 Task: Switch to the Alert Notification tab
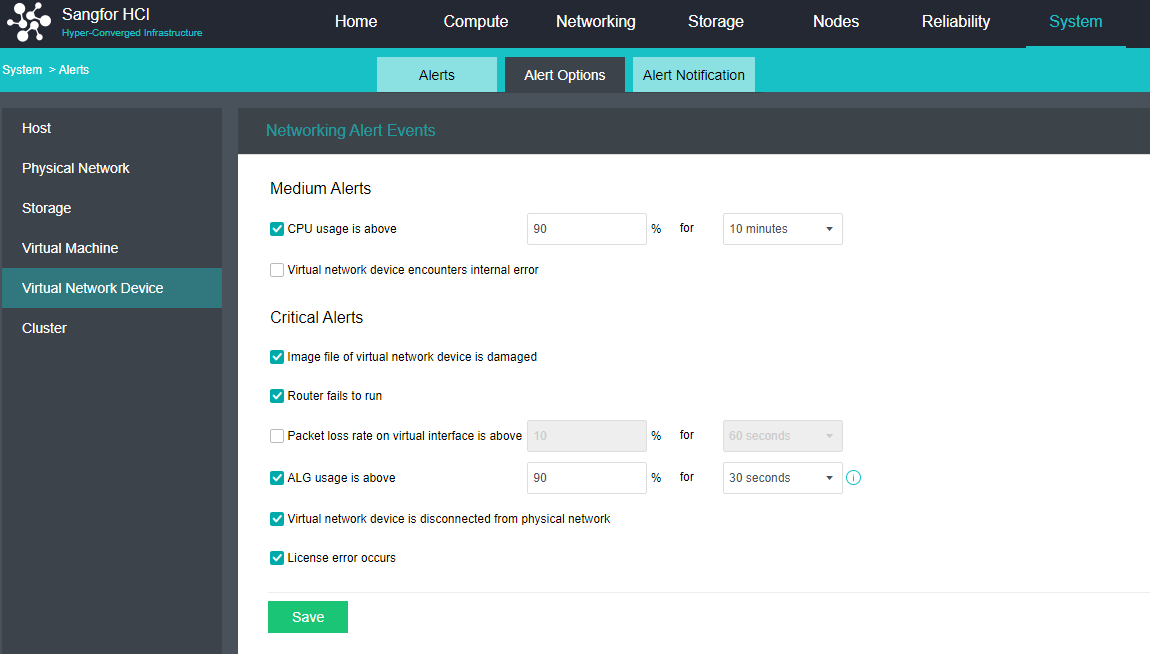pyautogui.click(x=693, y=75)
